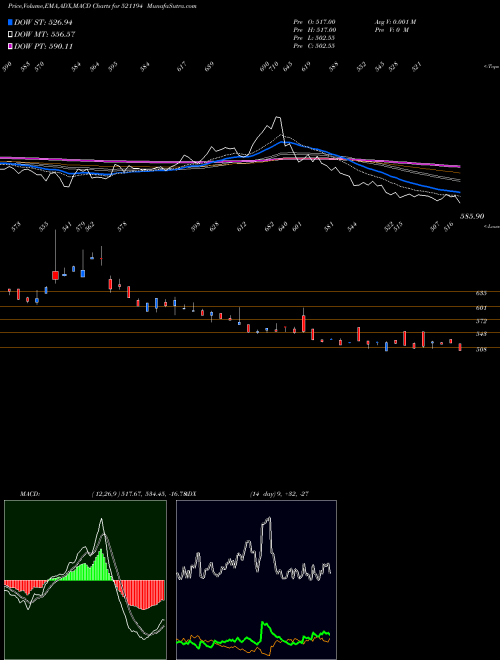Click the 585.90 last price label
Image resolution: width=500 pixels, height=660 pixels.
(472, 216)
